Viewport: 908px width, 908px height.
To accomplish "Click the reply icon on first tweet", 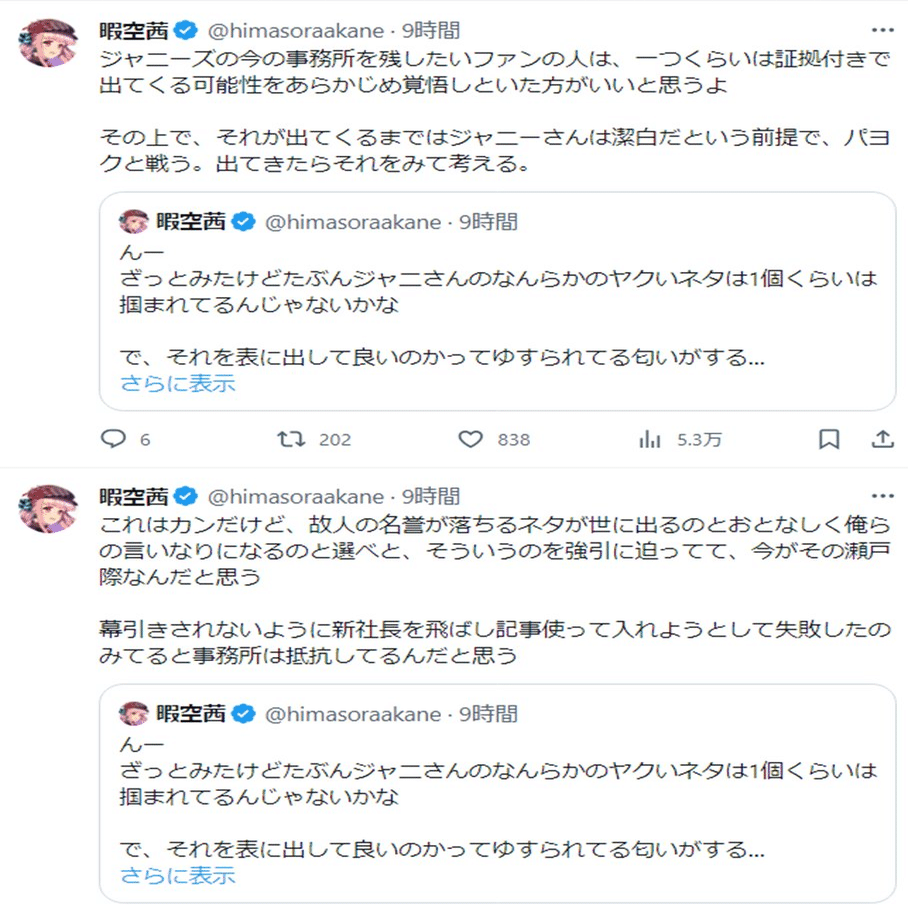I will click(115, 439).
